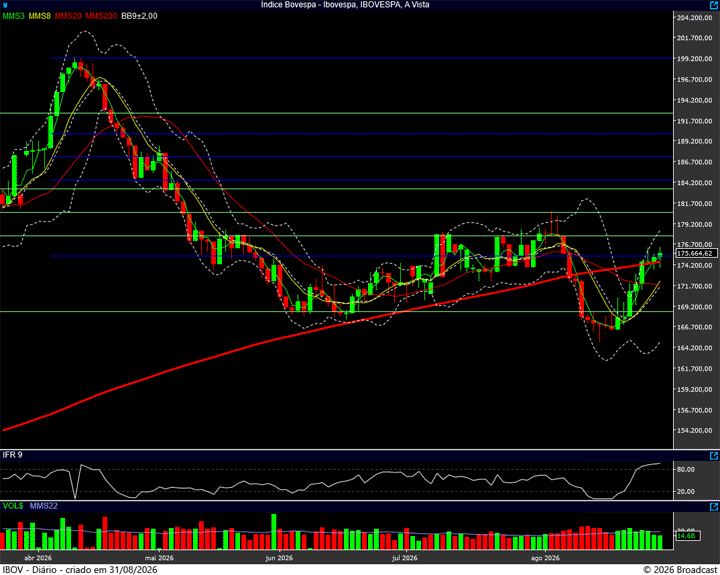Select the MMS3 moving average label
Screen dimensions: 720x575
click(13, 16)
